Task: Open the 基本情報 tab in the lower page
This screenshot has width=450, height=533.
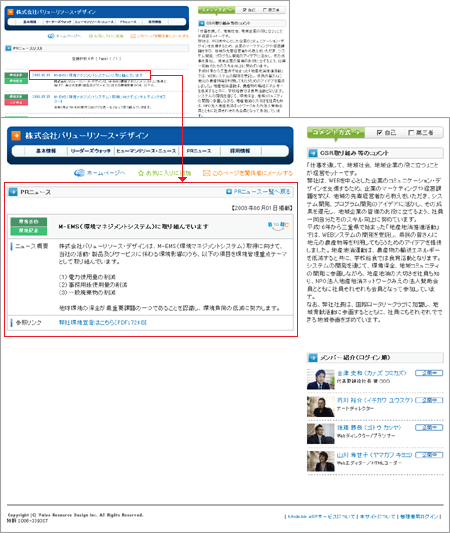Action: [46, 151]
